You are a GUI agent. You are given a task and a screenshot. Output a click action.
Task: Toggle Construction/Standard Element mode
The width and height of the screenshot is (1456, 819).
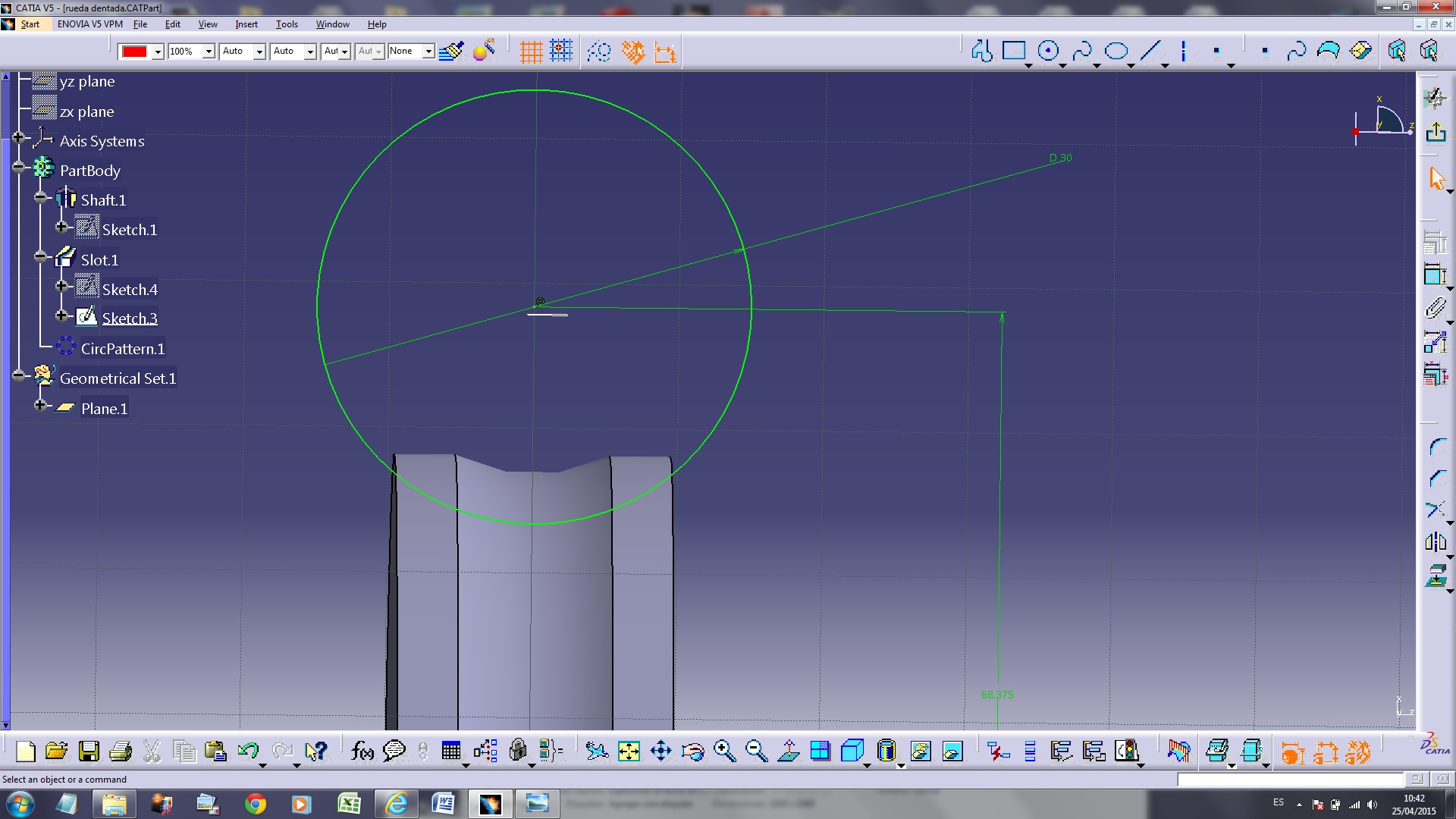[599, 52]
